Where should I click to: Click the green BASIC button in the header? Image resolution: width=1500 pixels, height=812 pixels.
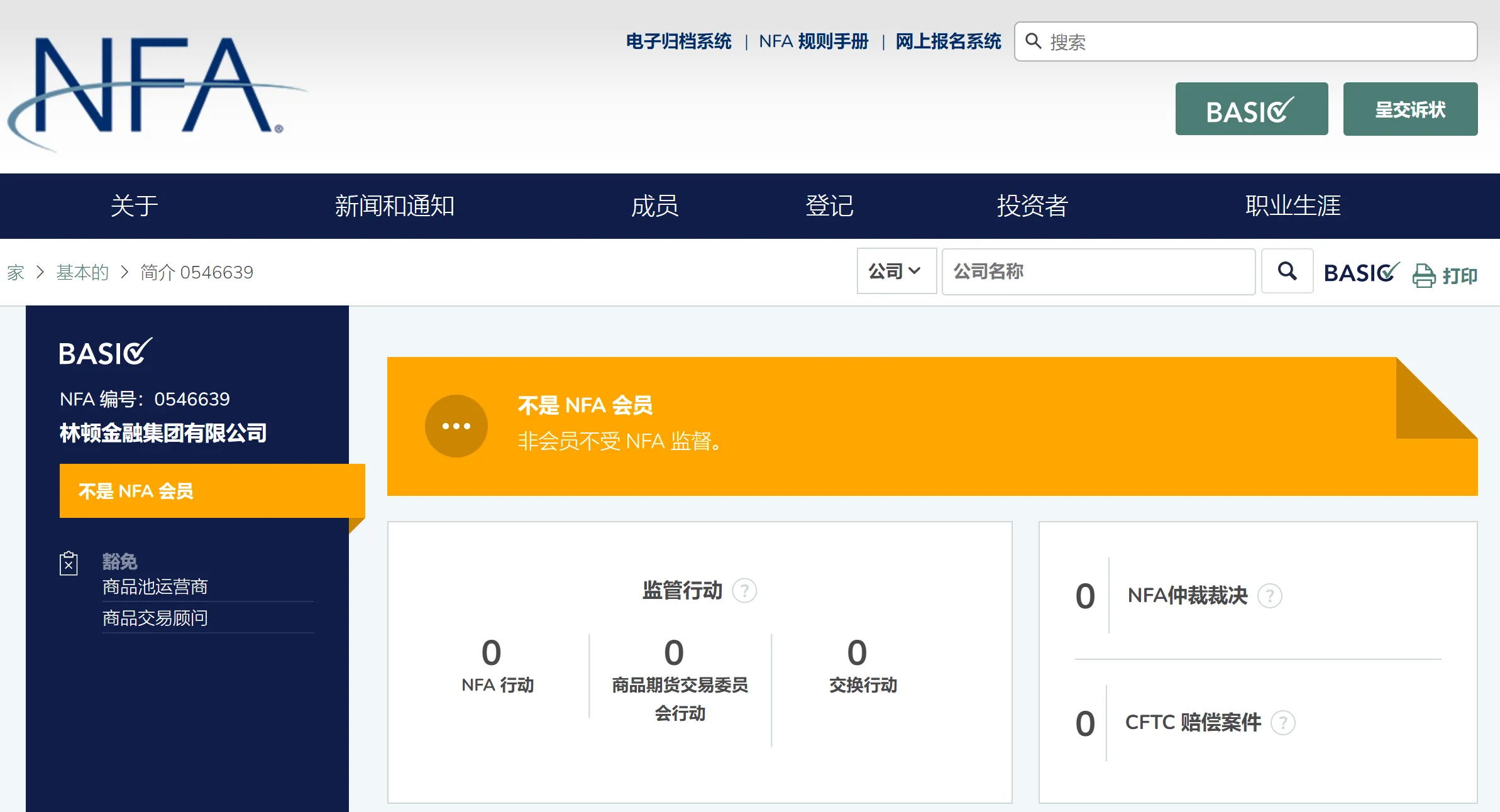1252,109
